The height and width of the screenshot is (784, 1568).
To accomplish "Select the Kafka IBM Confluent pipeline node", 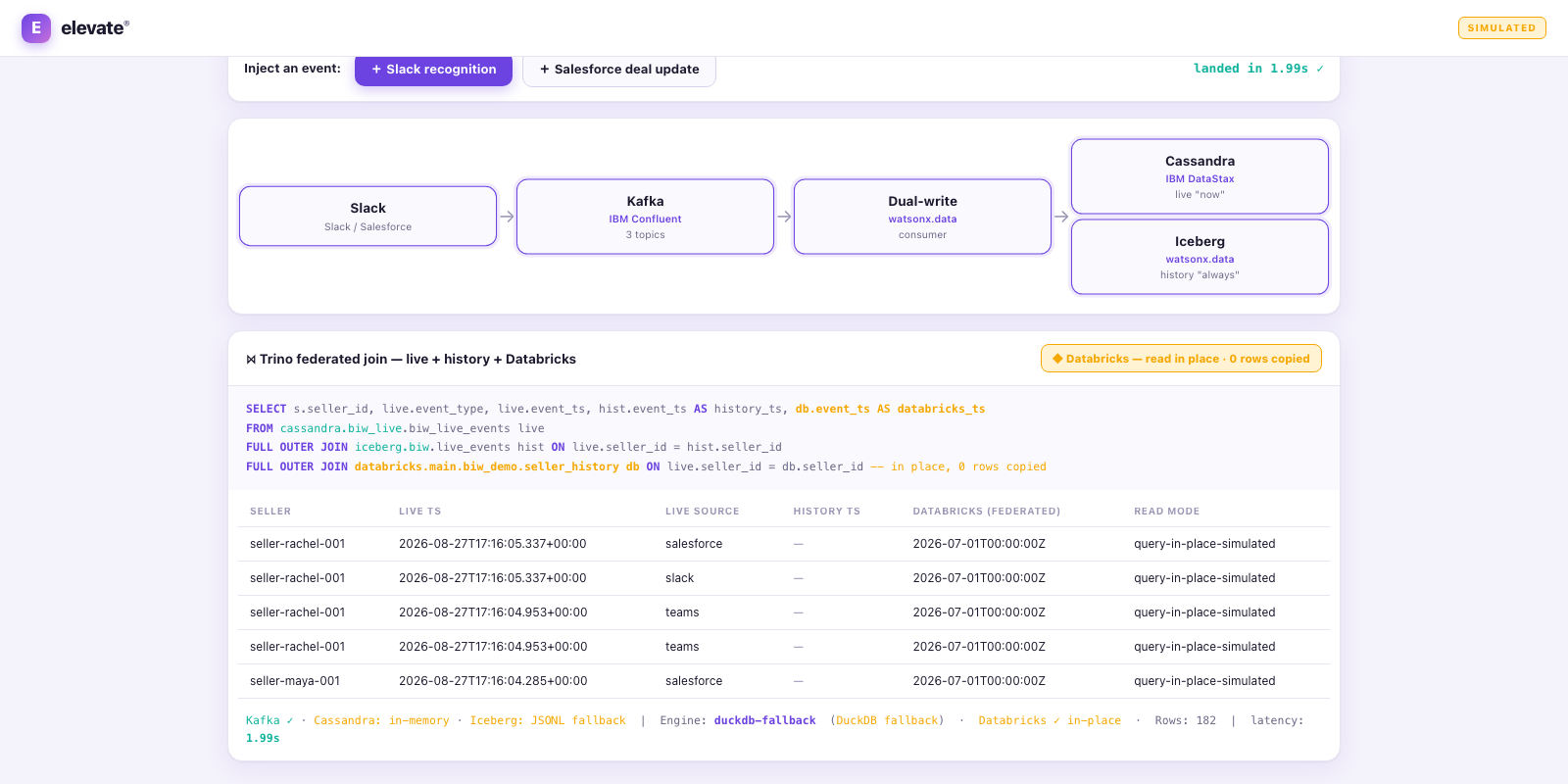I will pos(646,217).
